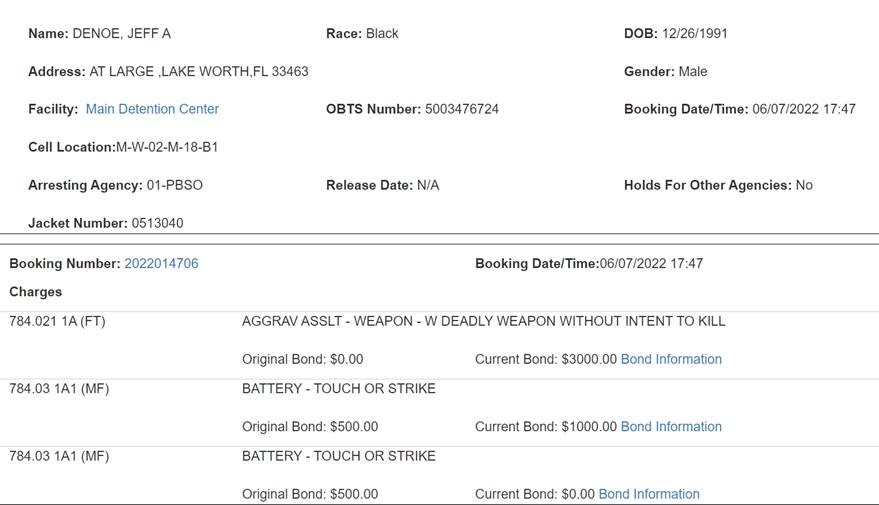The image size is (879, 505).
Task: Click the Cell Location M-W-02-M-18-B1 text
Action: [x=167, y=147]
